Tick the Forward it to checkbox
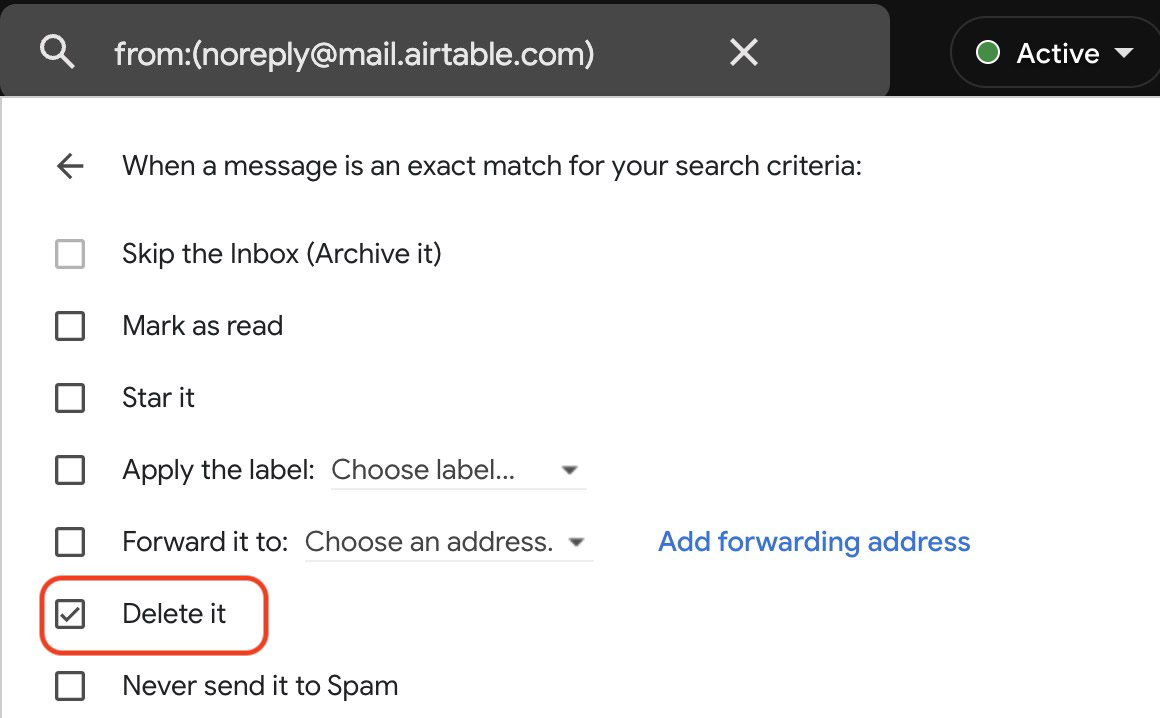The width and height of the screenshot is (1160, 718). 70,542
